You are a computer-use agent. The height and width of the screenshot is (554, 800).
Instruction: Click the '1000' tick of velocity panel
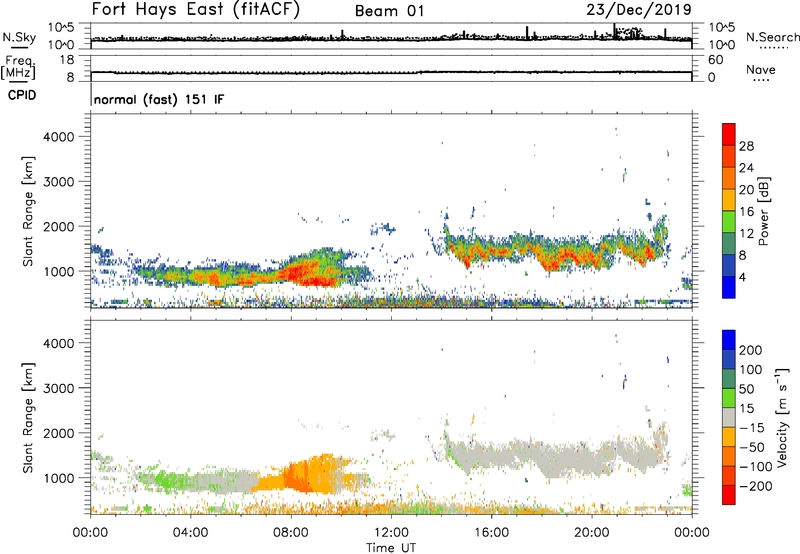pos(58,478)
